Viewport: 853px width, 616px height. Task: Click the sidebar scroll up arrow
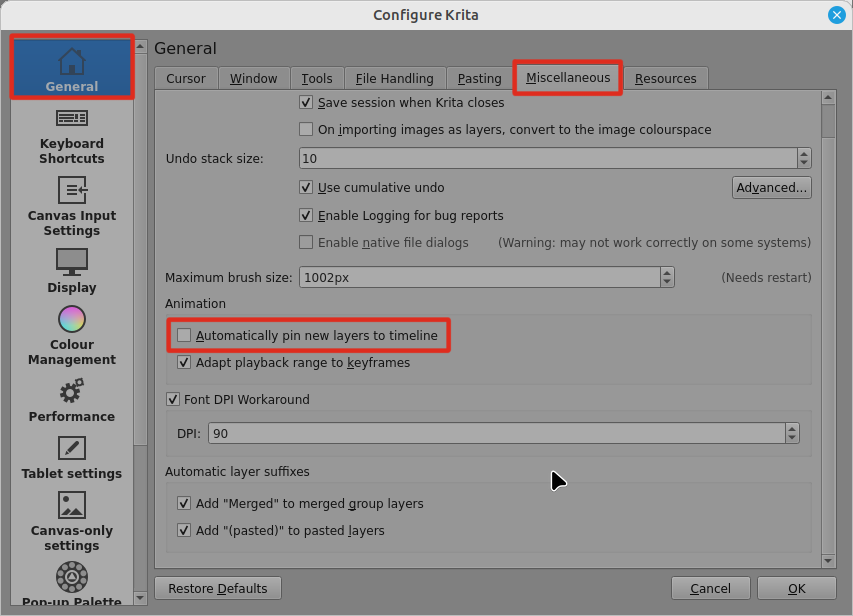pyautogui.click(x=140, y=46)
